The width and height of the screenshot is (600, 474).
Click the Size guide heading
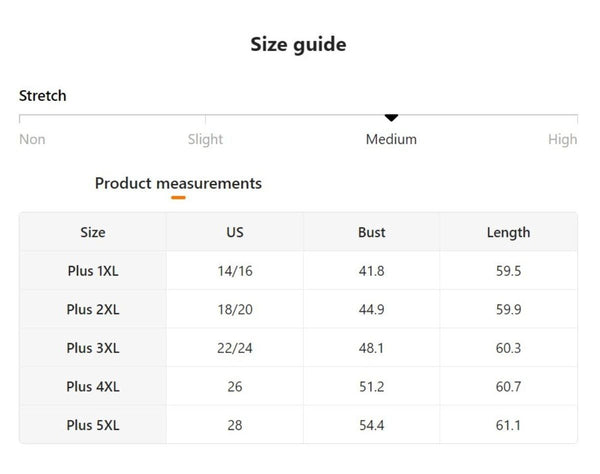click(x=298, y=44)
